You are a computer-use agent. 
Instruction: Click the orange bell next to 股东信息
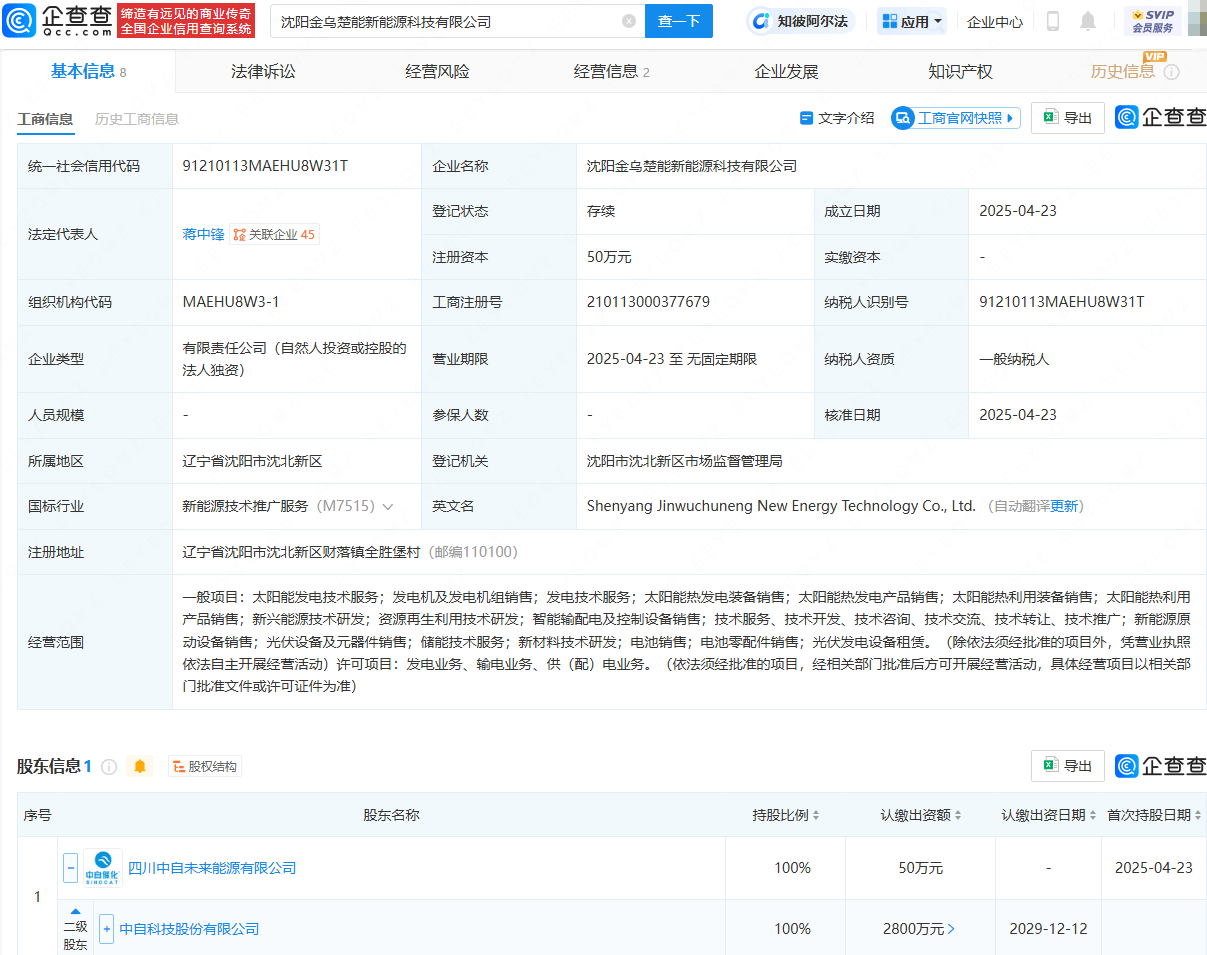click(x=140, y=766)
